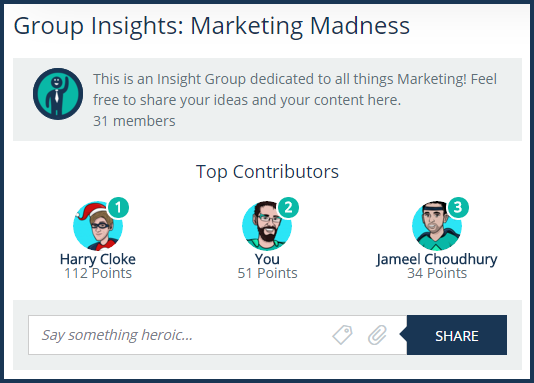
Task: Click the '112 Points' score text
Action: pyautogui.click(x=98, y=273)
